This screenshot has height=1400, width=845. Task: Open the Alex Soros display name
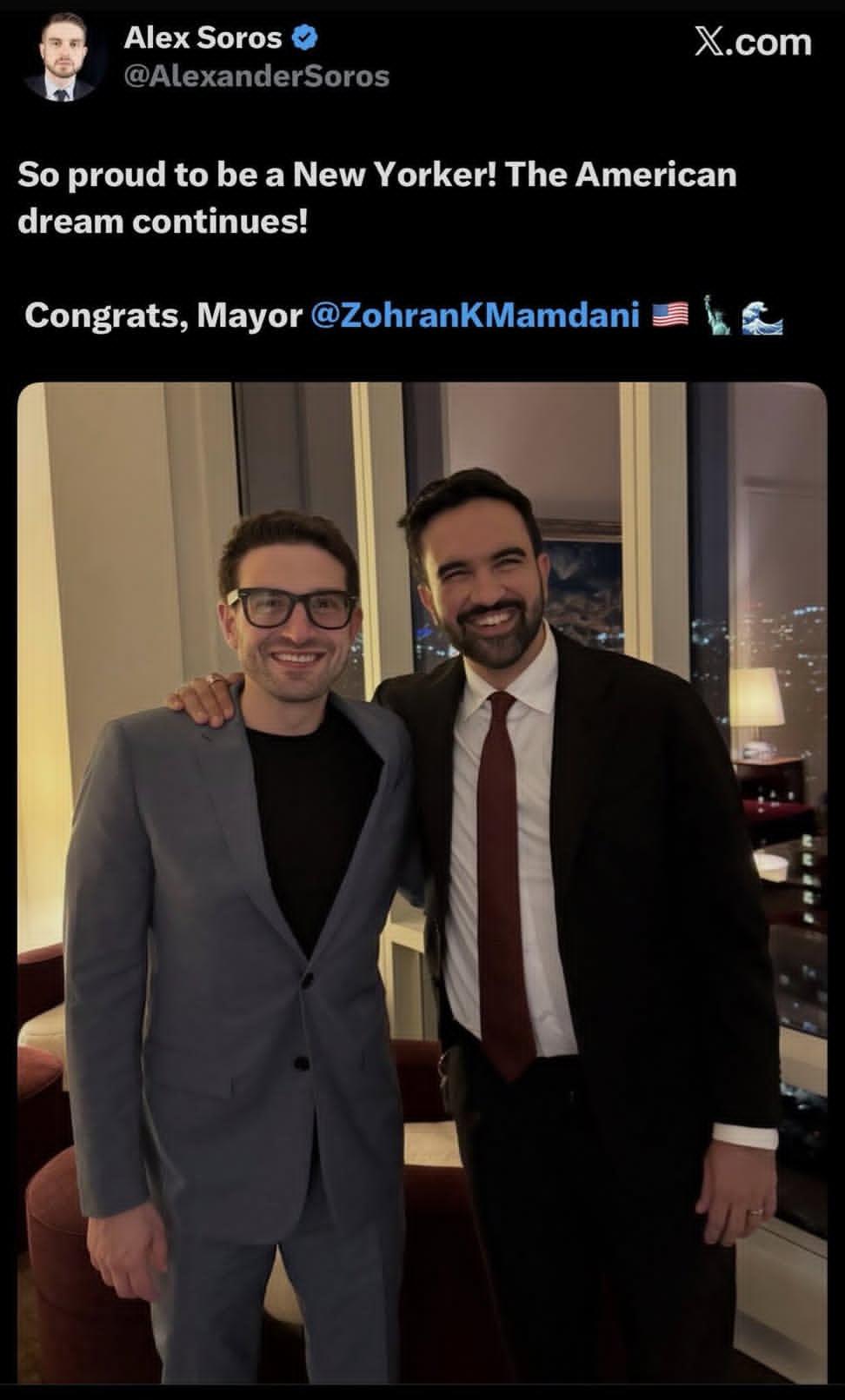click(203, 37)
